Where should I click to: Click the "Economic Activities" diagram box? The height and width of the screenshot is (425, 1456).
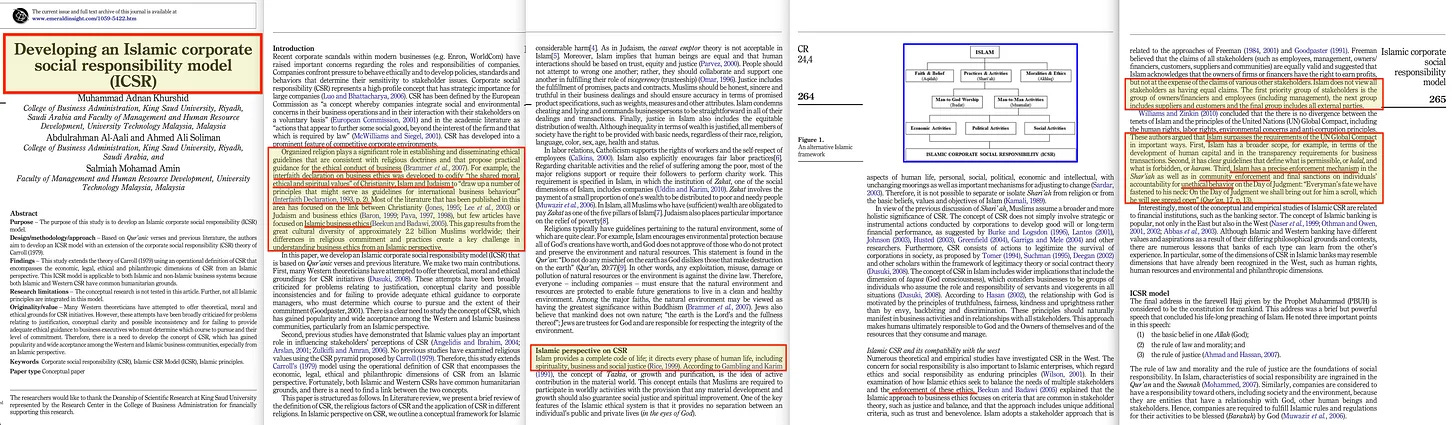pyautogui.click(x=931, y=128)
